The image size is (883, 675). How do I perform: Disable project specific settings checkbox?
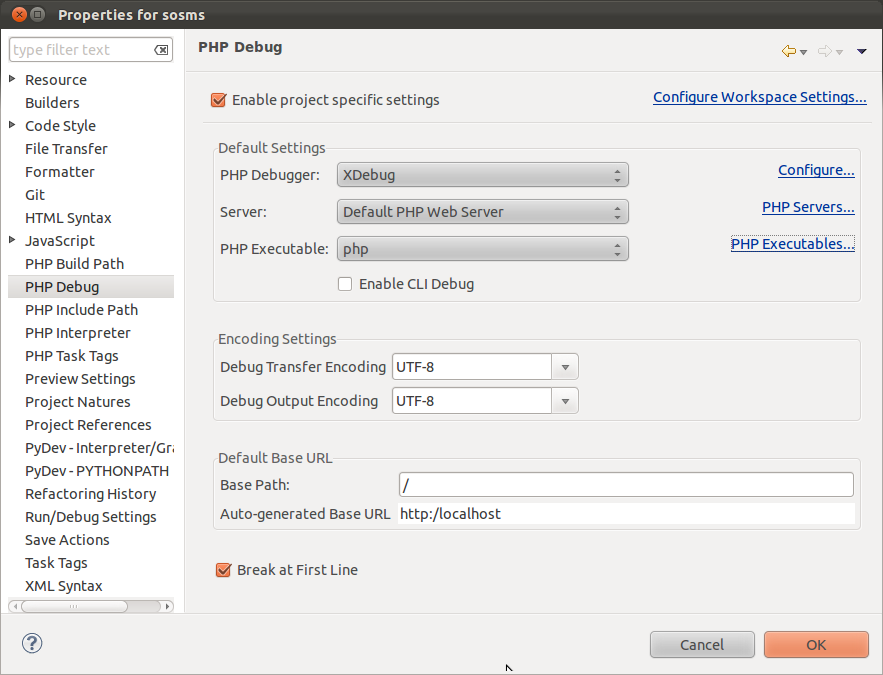(x=218, y=100)
